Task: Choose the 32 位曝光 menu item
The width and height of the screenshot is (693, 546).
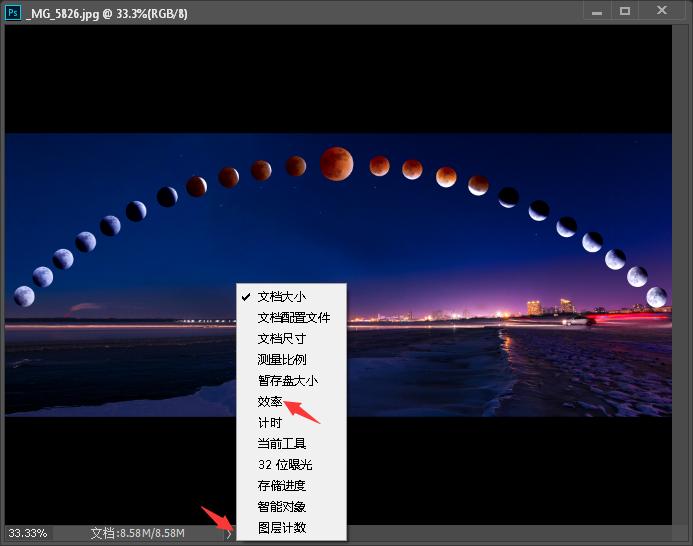Action: coord(284,465)
